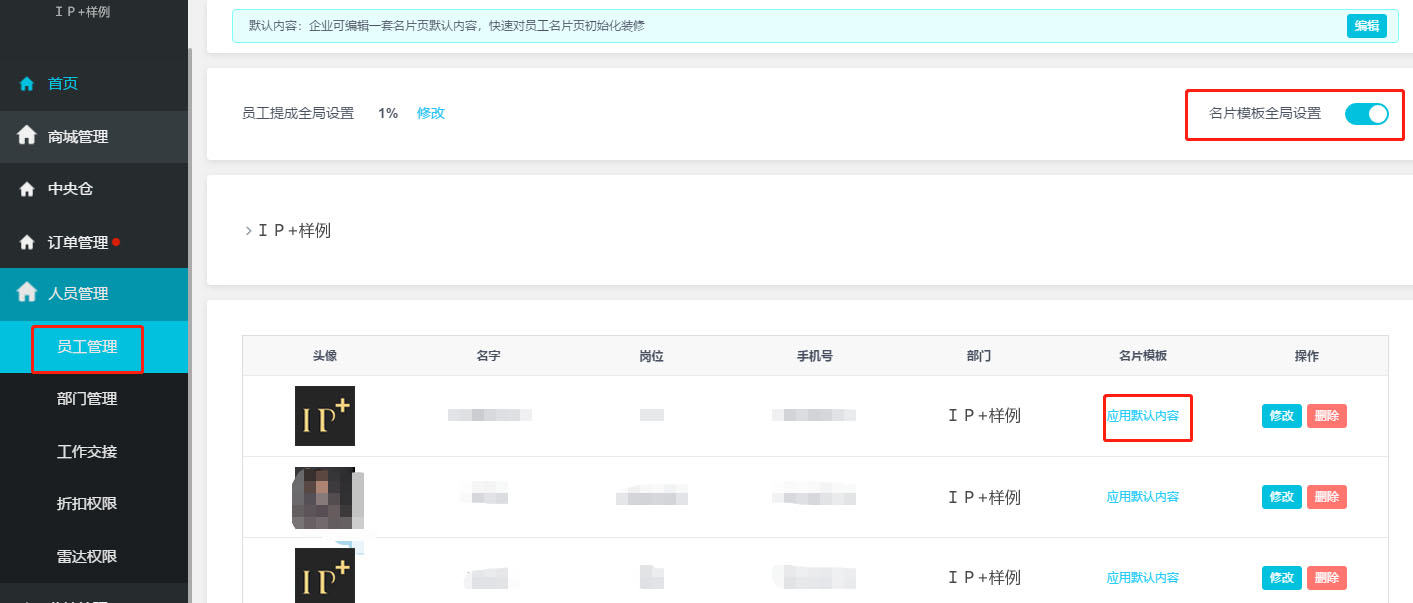
Task: Click 修改 button on the third employee row
Action: point(1281,578)
